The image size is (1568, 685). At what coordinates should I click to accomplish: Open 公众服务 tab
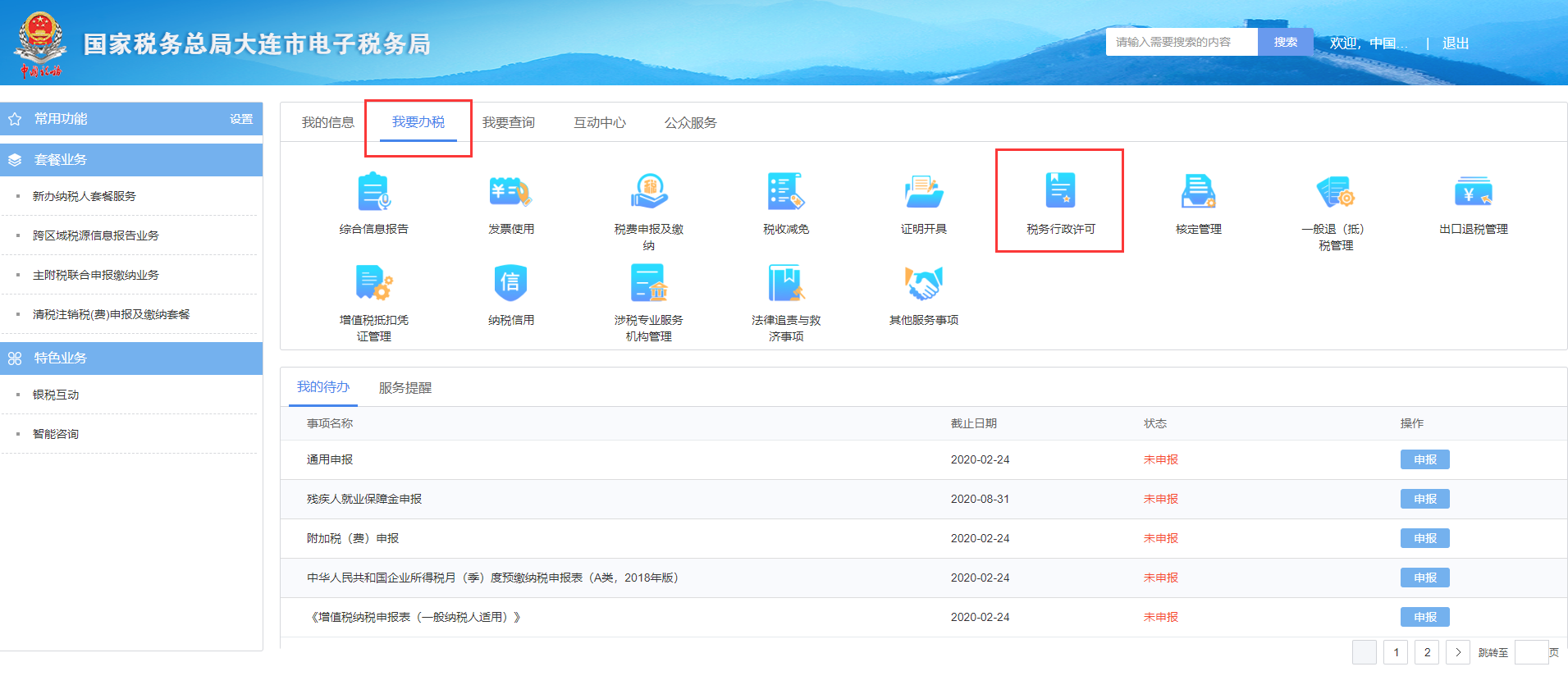pos(691,122)
